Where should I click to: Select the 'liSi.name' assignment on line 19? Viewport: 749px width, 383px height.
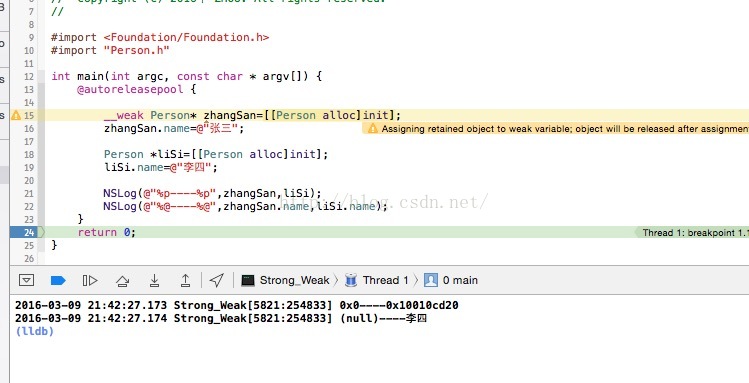click(160, 168)
